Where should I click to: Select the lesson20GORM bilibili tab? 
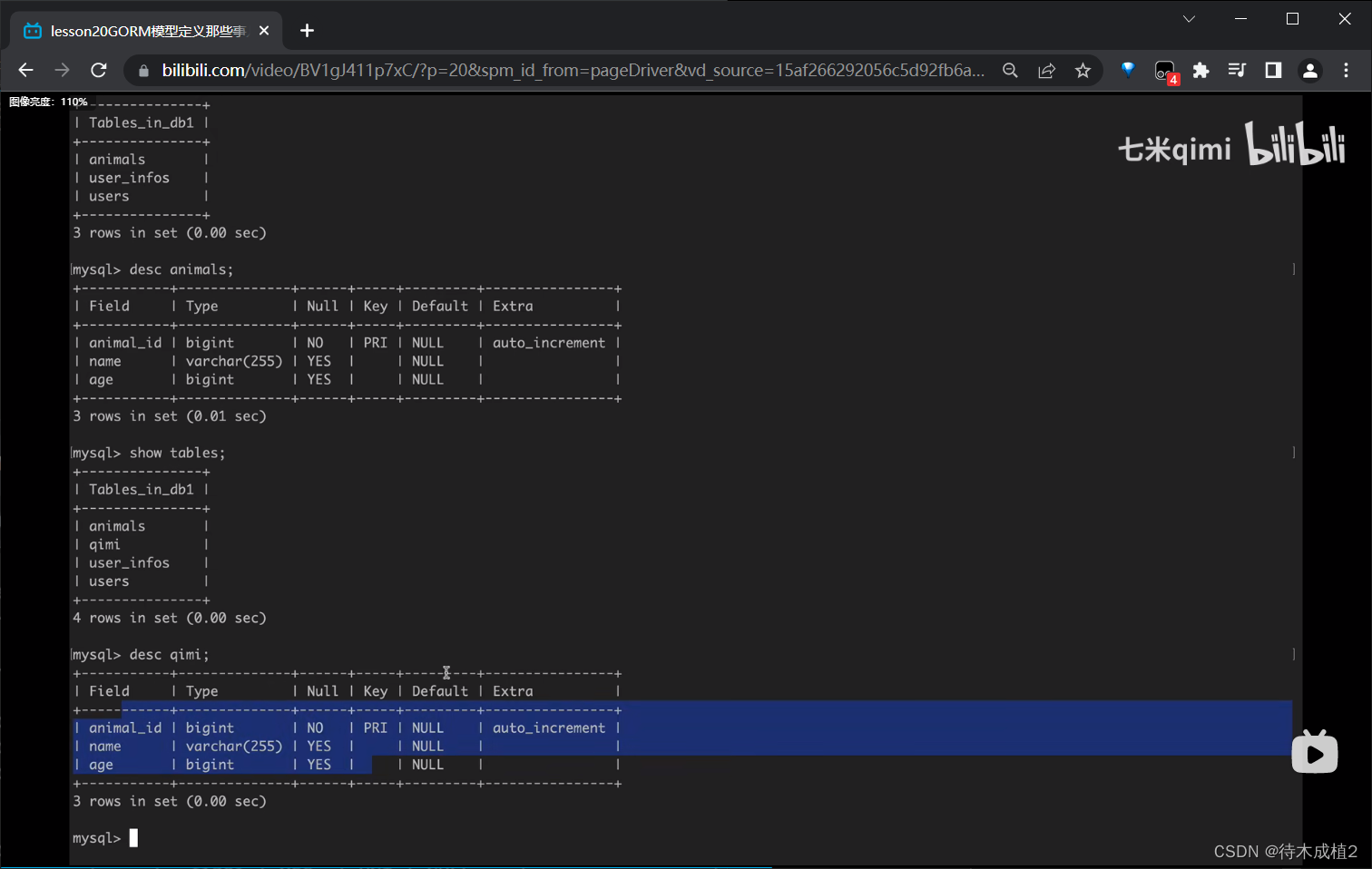pyautogui.click(x=147, y=31)
